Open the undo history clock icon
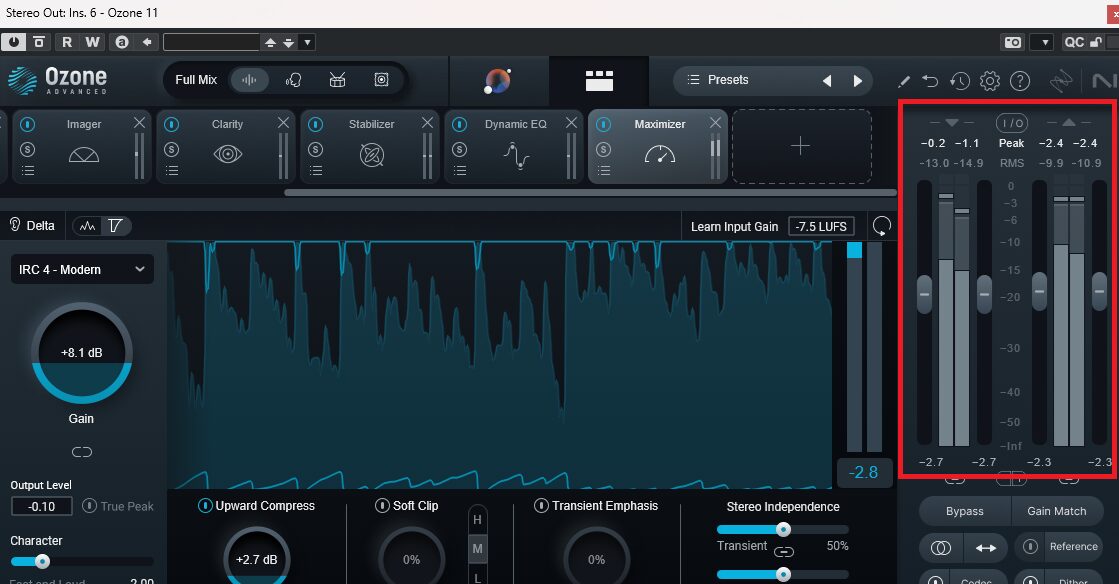Screen dimensions: 1119x584 coord(960,81)
